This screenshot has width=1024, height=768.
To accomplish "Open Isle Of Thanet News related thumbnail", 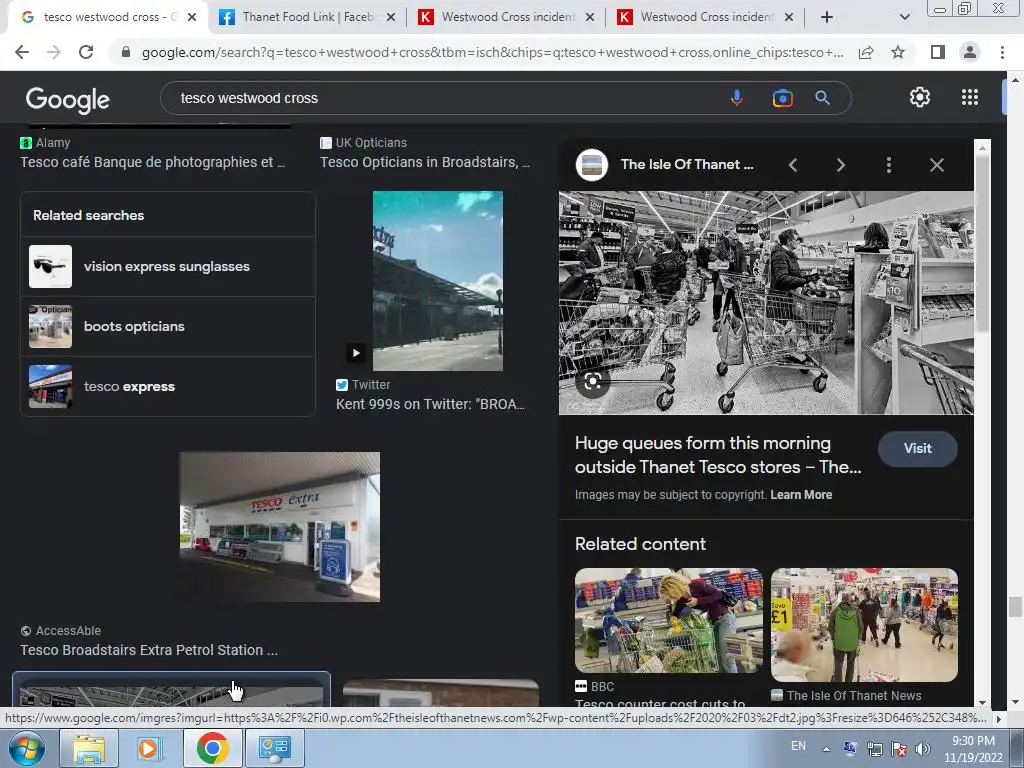I will [x=864, y=625].
